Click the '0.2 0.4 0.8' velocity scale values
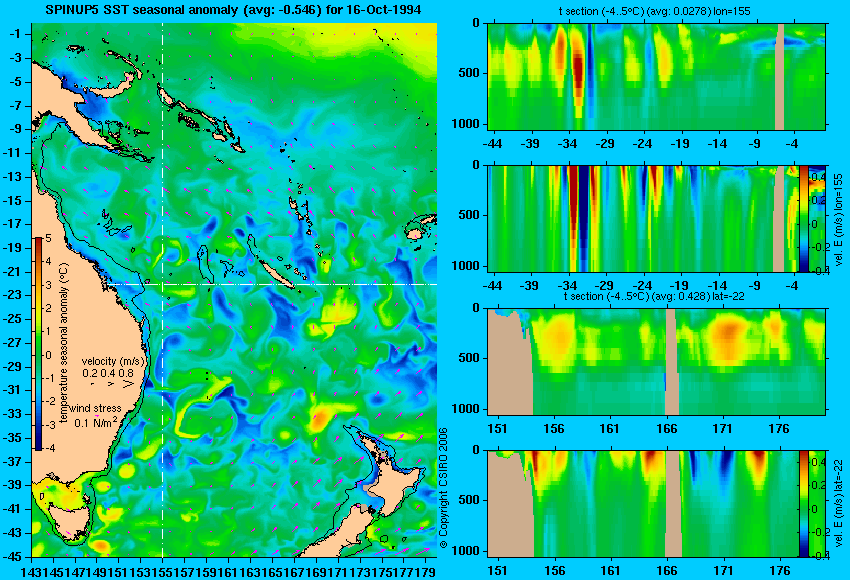 (x=108, y=373)
